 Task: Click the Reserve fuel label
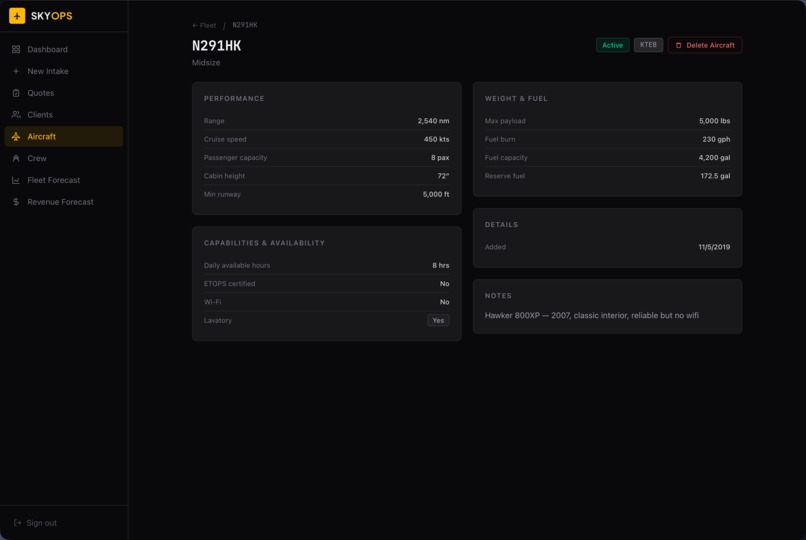point(505,176)
